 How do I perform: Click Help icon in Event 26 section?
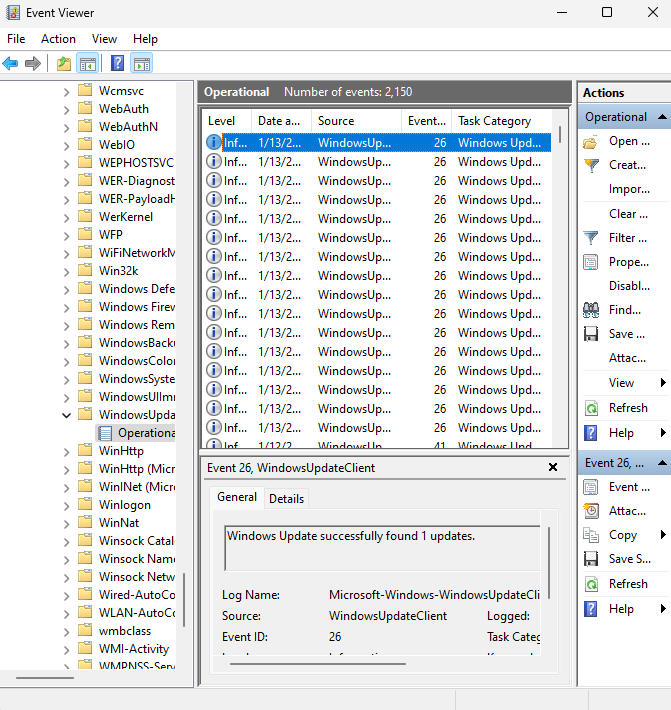click(591, 609)
